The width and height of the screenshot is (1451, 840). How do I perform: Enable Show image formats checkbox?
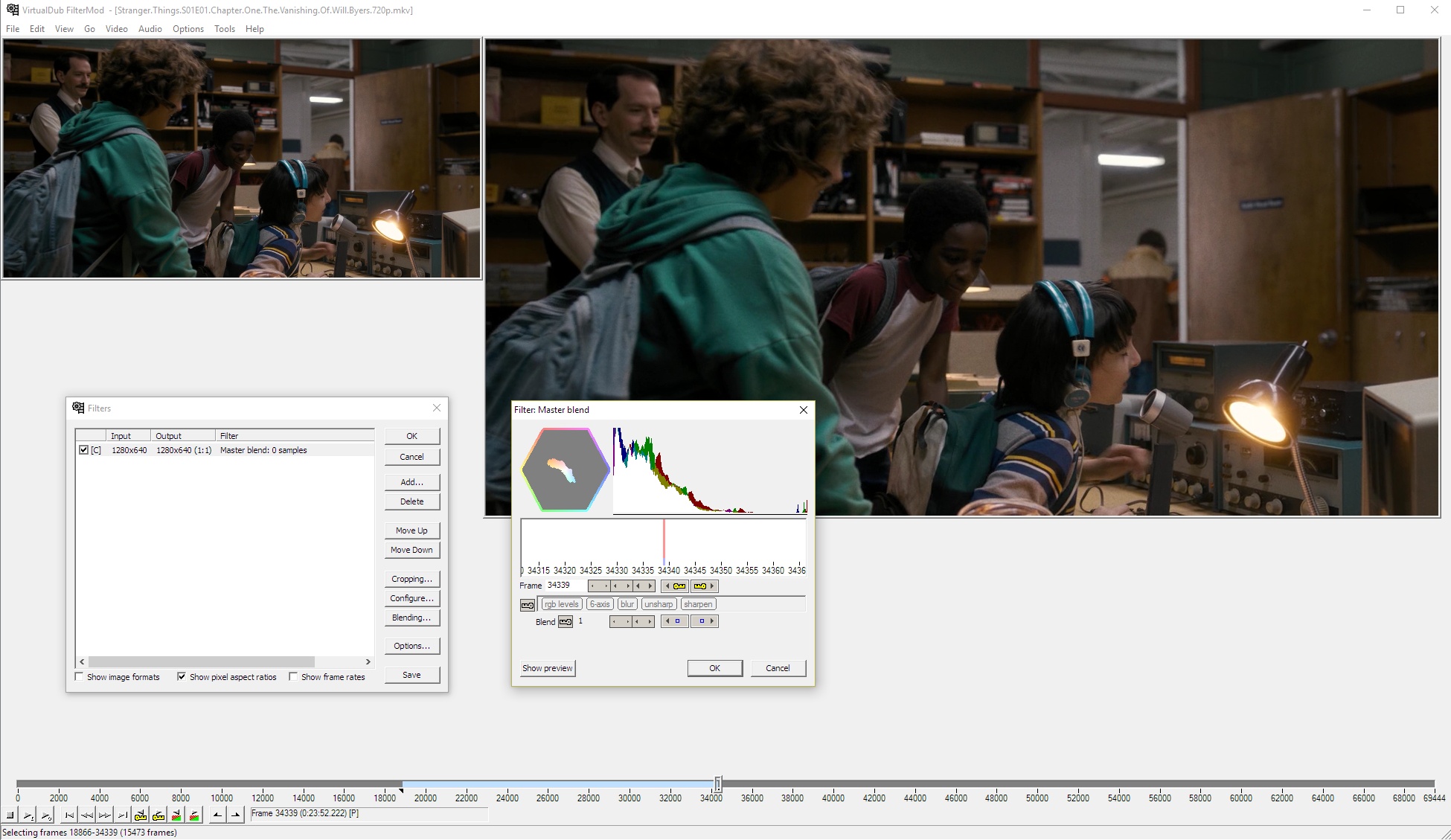click(80, 677)
